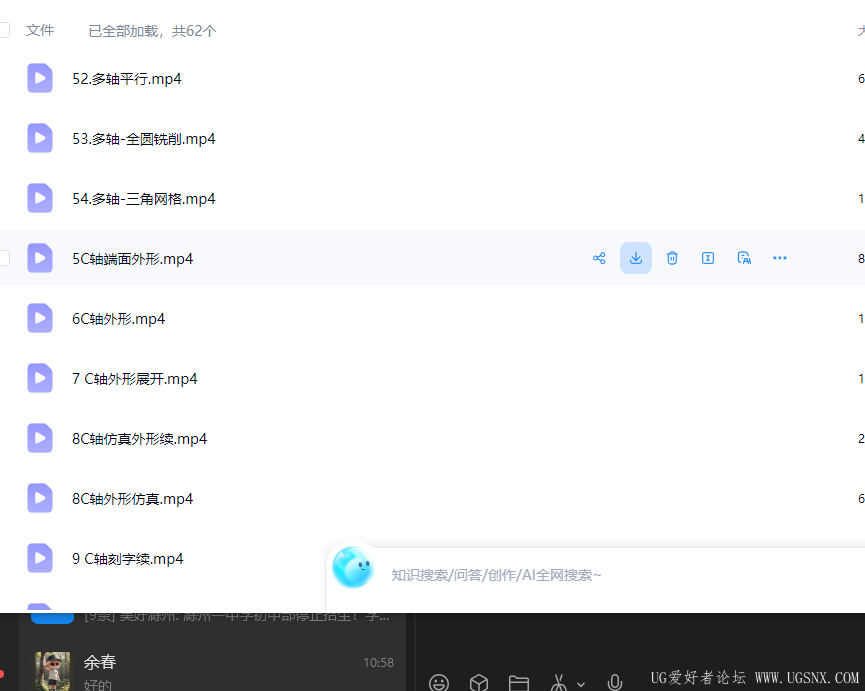Select file name 5C轴端面外形.mp4
The width and height of the screenshot is (865, 691).
(x=132, y=259)
